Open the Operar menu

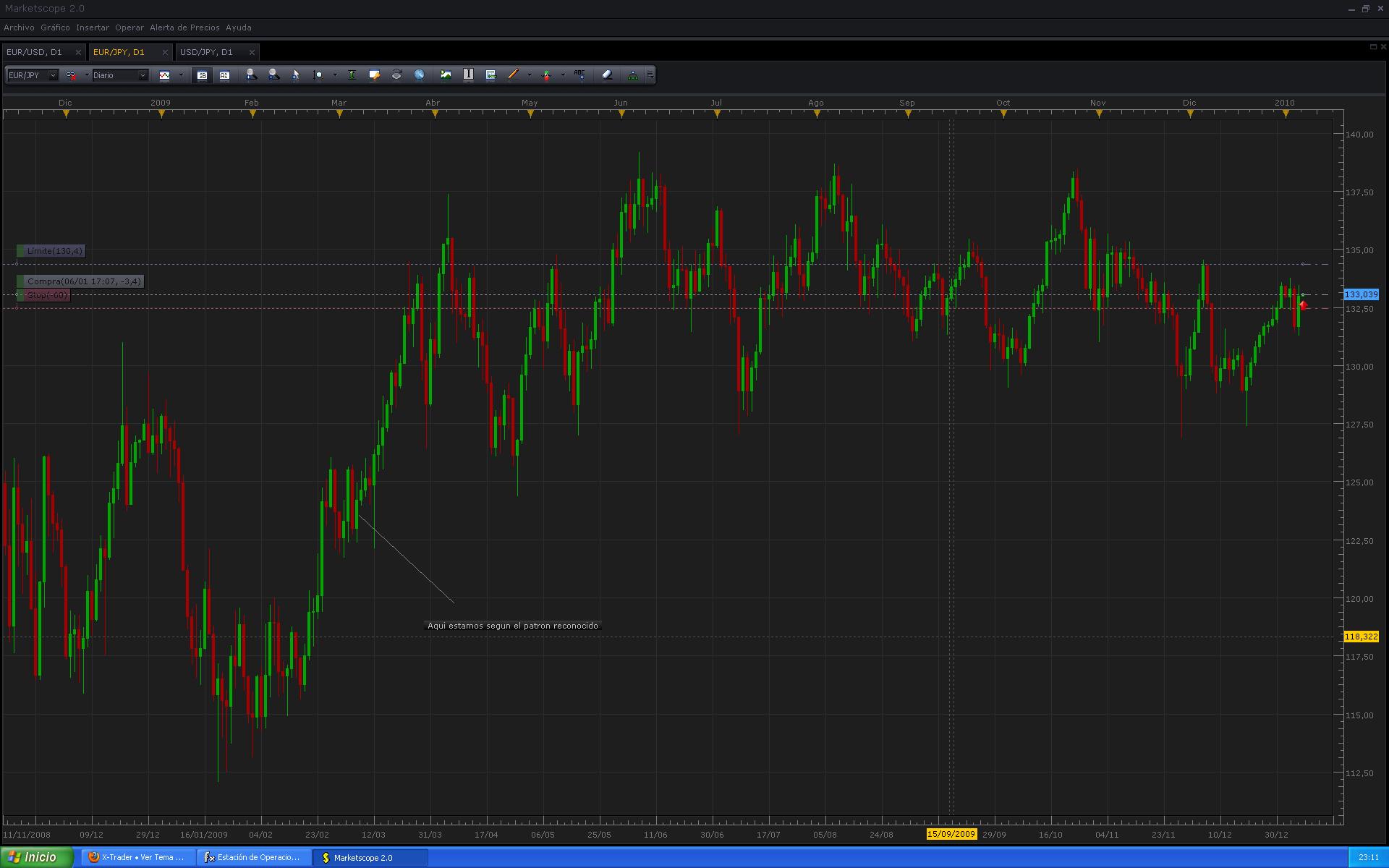[x=129, y=27]
